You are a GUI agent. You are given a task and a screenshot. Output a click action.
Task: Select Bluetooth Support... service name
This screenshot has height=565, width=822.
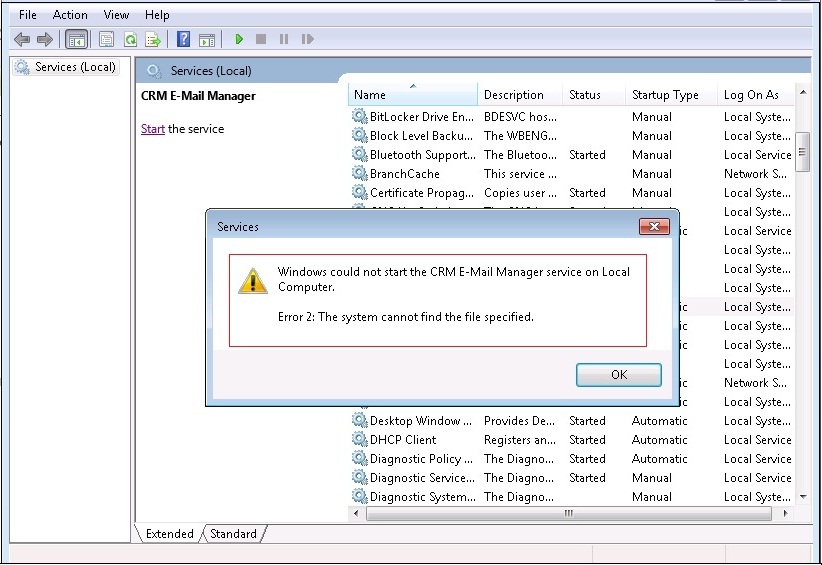423,155
